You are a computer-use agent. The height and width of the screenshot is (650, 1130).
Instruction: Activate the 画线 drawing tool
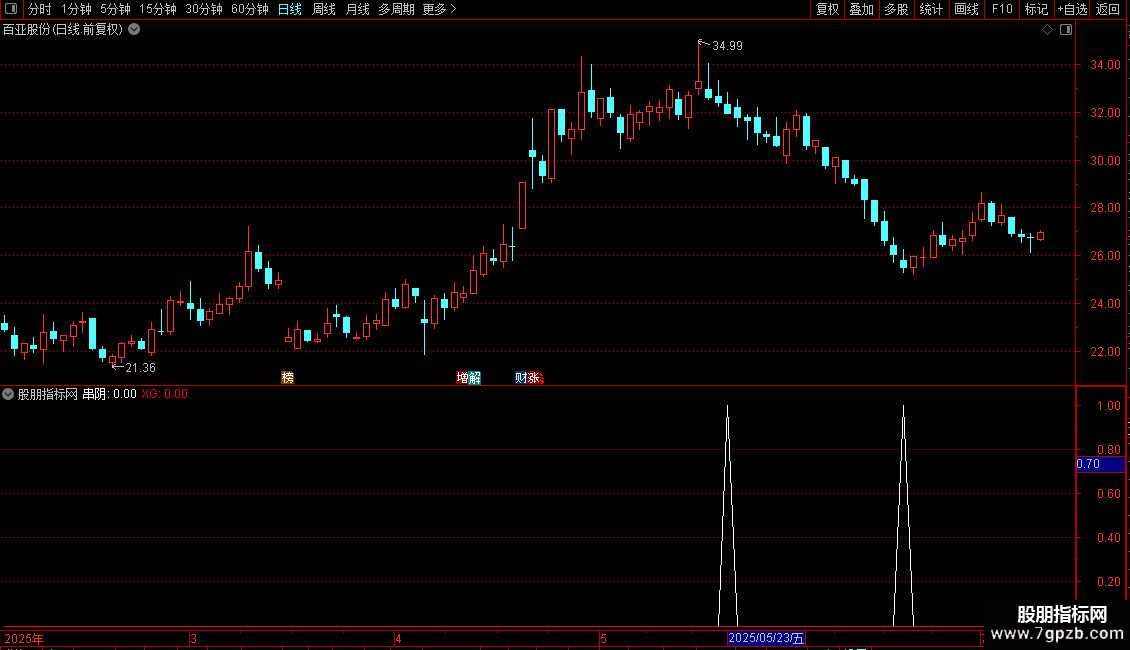966,9
